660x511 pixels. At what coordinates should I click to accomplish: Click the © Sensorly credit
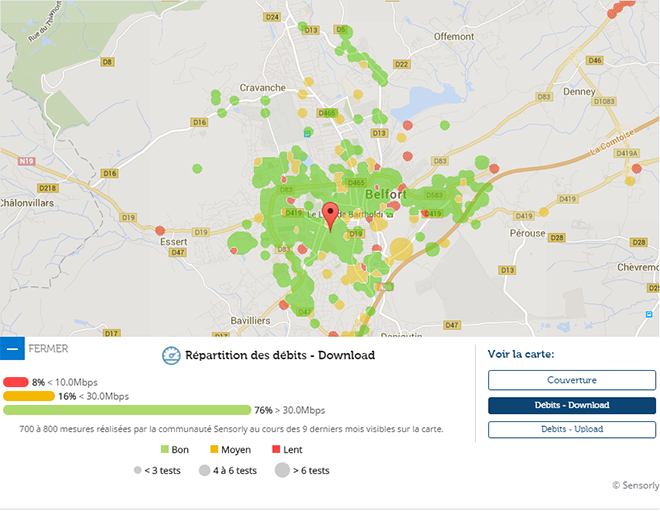tap(636, 485)
